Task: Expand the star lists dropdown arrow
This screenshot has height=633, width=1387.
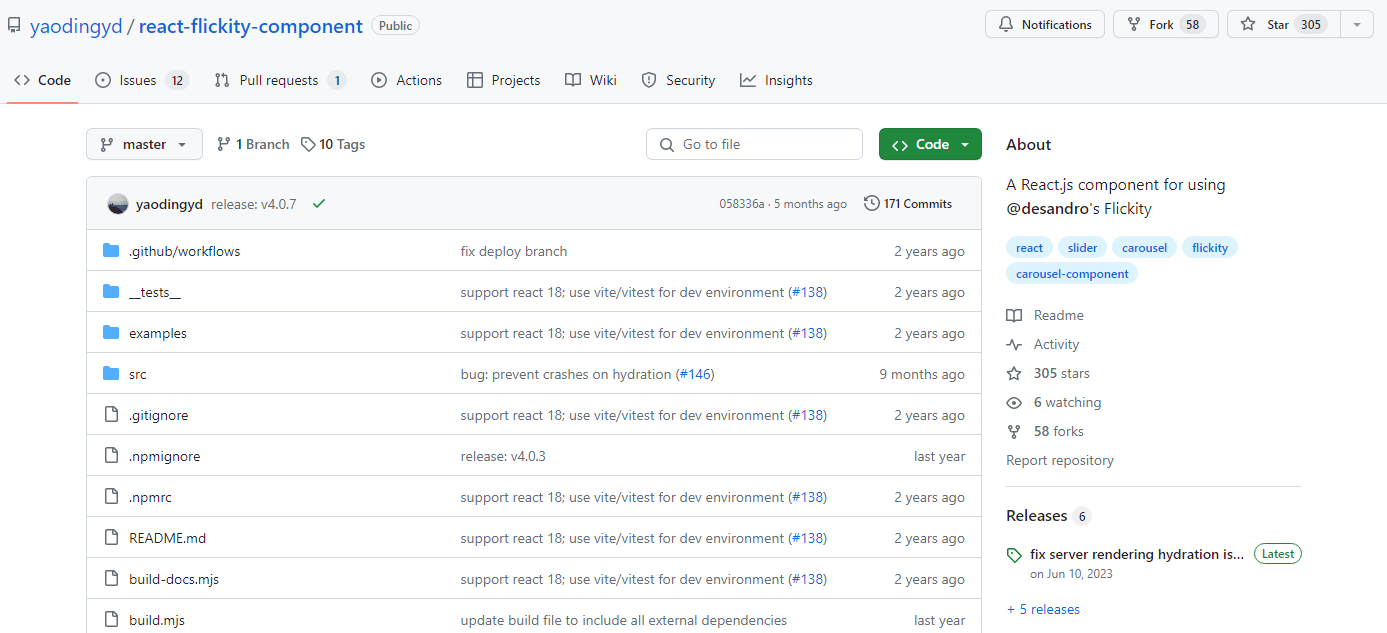Action: (x=1356, y=25)
